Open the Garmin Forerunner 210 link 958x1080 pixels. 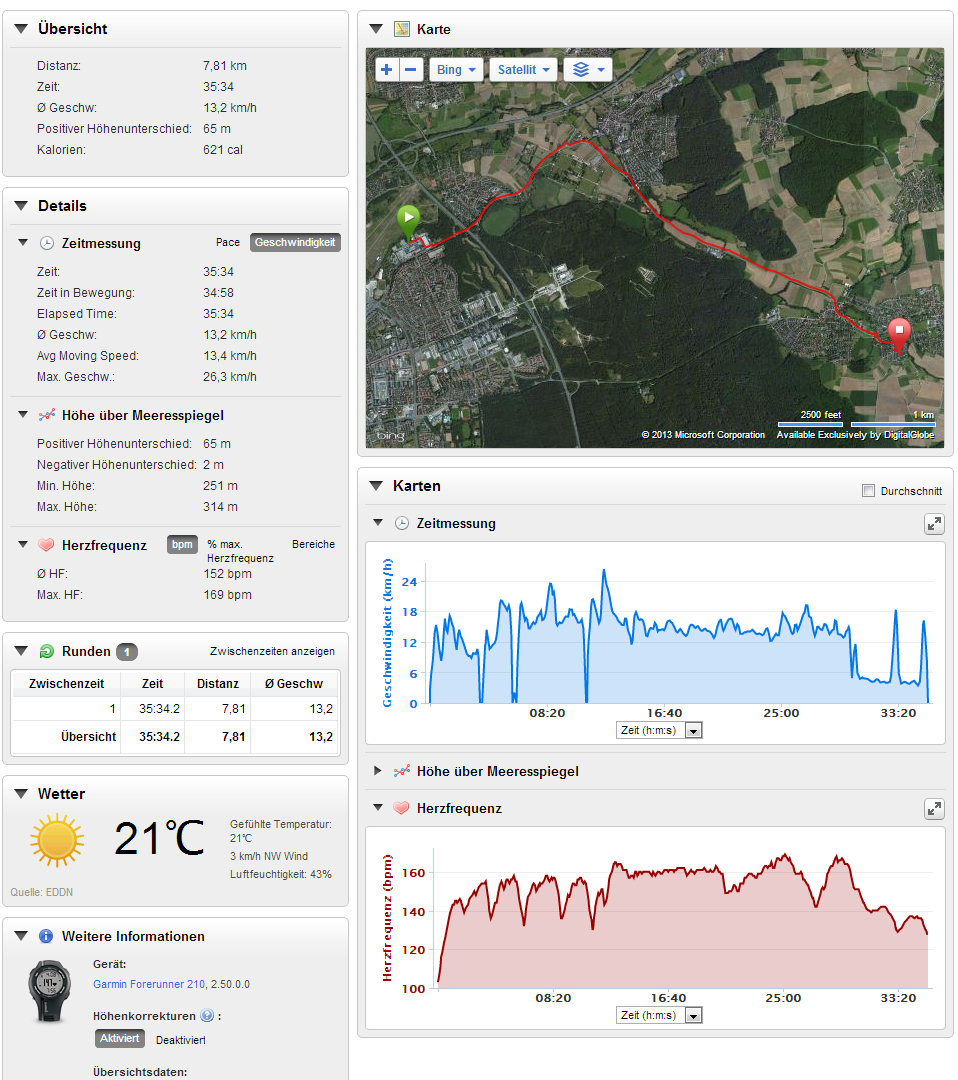point(149,984)
